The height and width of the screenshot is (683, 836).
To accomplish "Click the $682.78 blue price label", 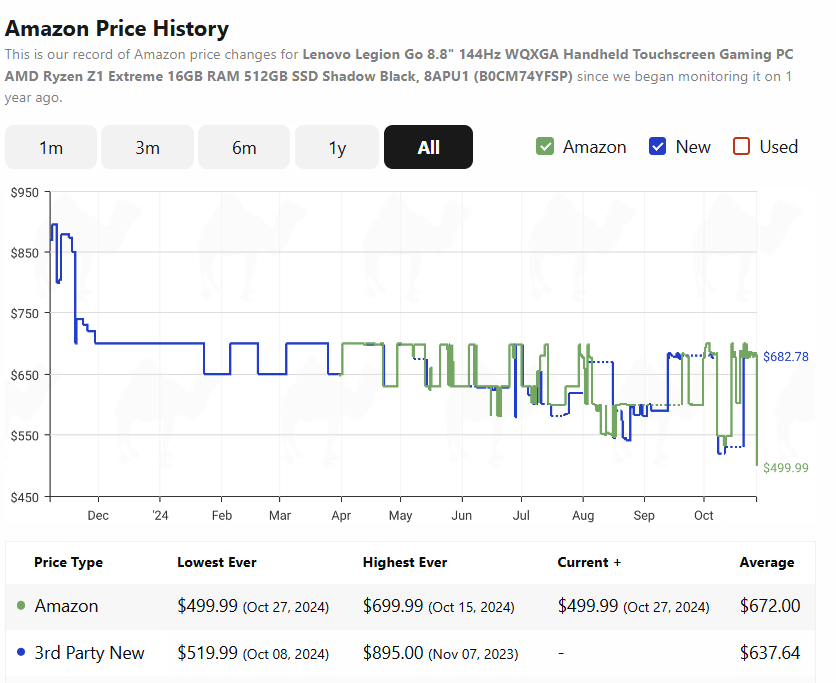I will (785, 357).
